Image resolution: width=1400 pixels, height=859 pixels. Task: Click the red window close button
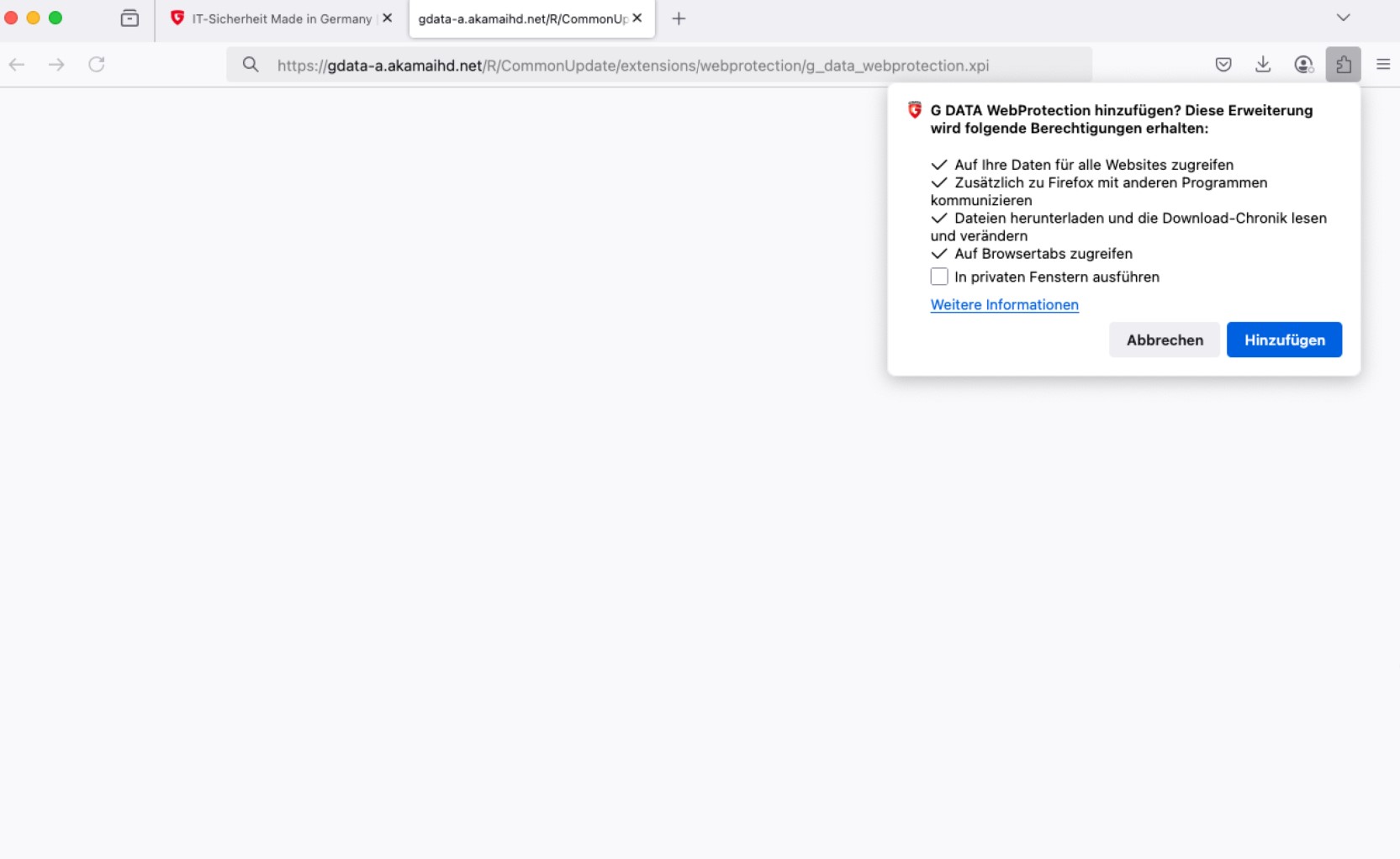[11, 18]
